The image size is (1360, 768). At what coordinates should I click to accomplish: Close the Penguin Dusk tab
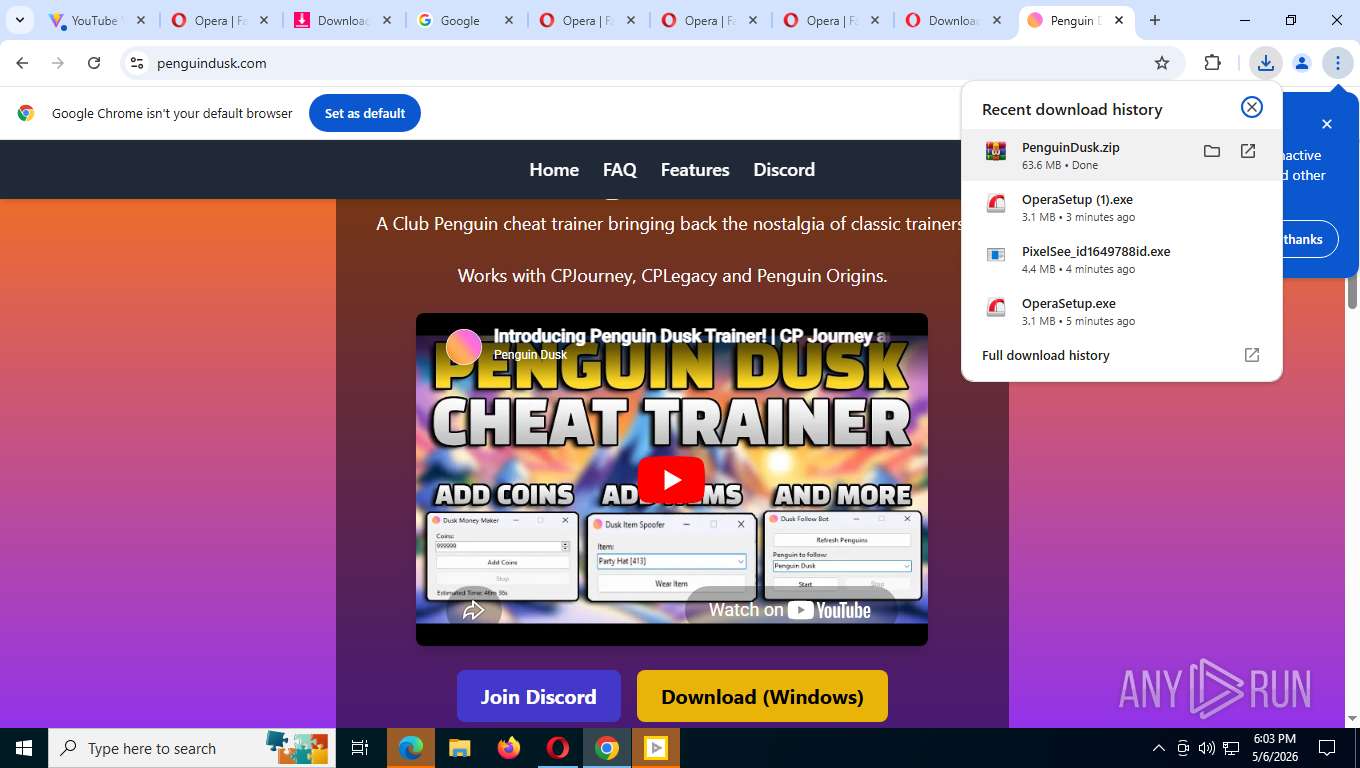pos(1119,20)
